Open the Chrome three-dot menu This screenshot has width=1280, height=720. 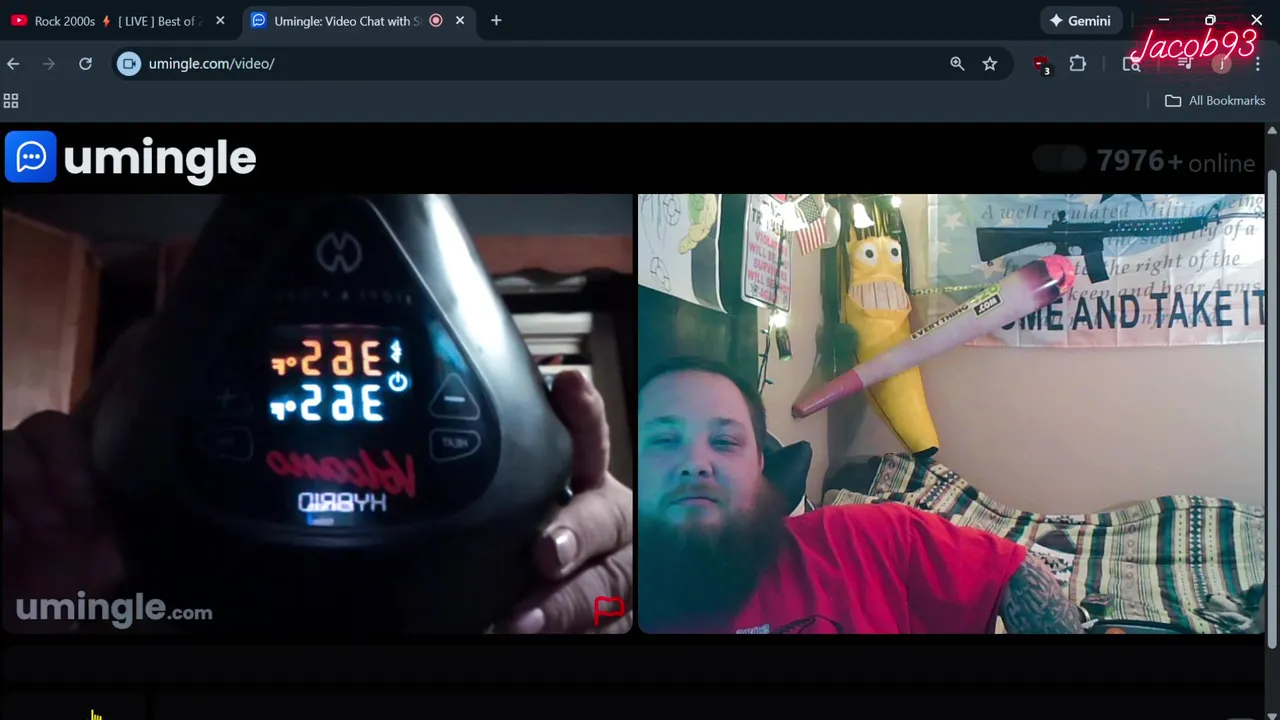[1257, 63]
